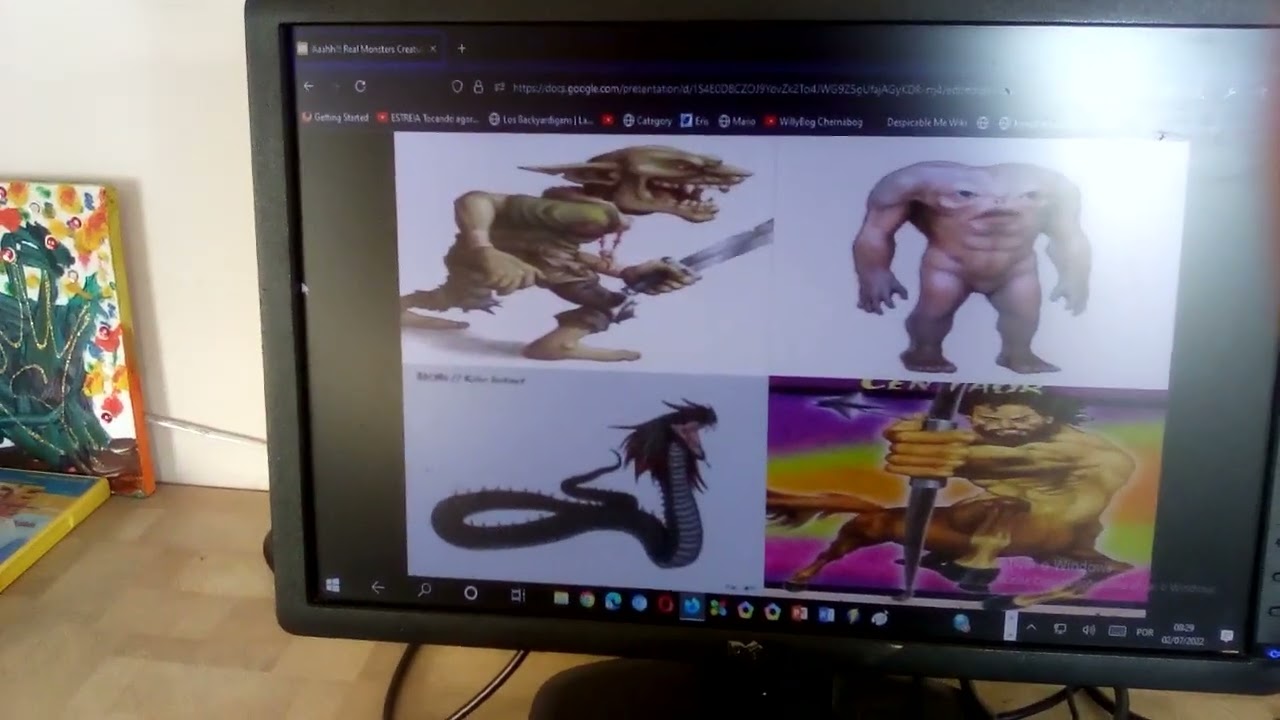This screenshot has width=1280, height=720.
Task: Open a new browser tab
Action: point(461,48)
